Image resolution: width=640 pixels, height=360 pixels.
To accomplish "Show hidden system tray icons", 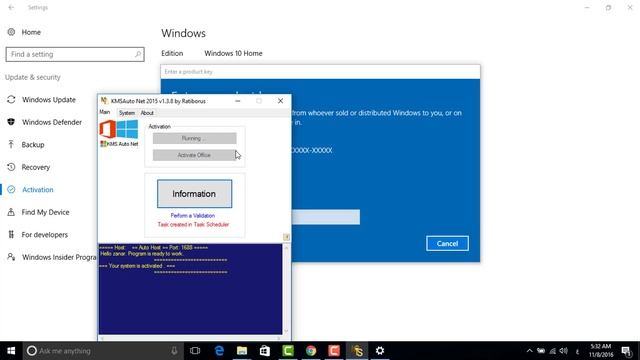I will coord(529,351).
